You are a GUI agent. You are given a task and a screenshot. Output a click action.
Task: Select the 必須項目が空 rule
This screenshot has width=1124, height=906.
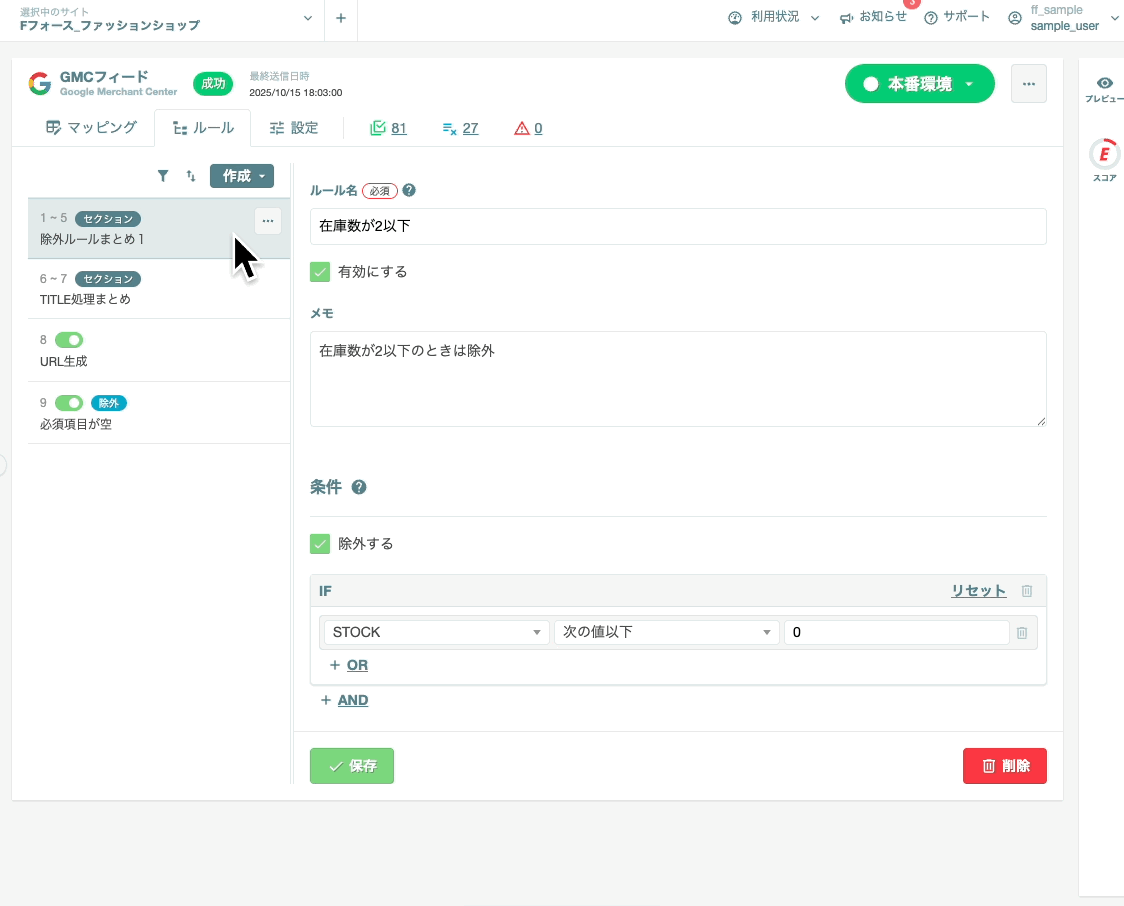point(159,413)
